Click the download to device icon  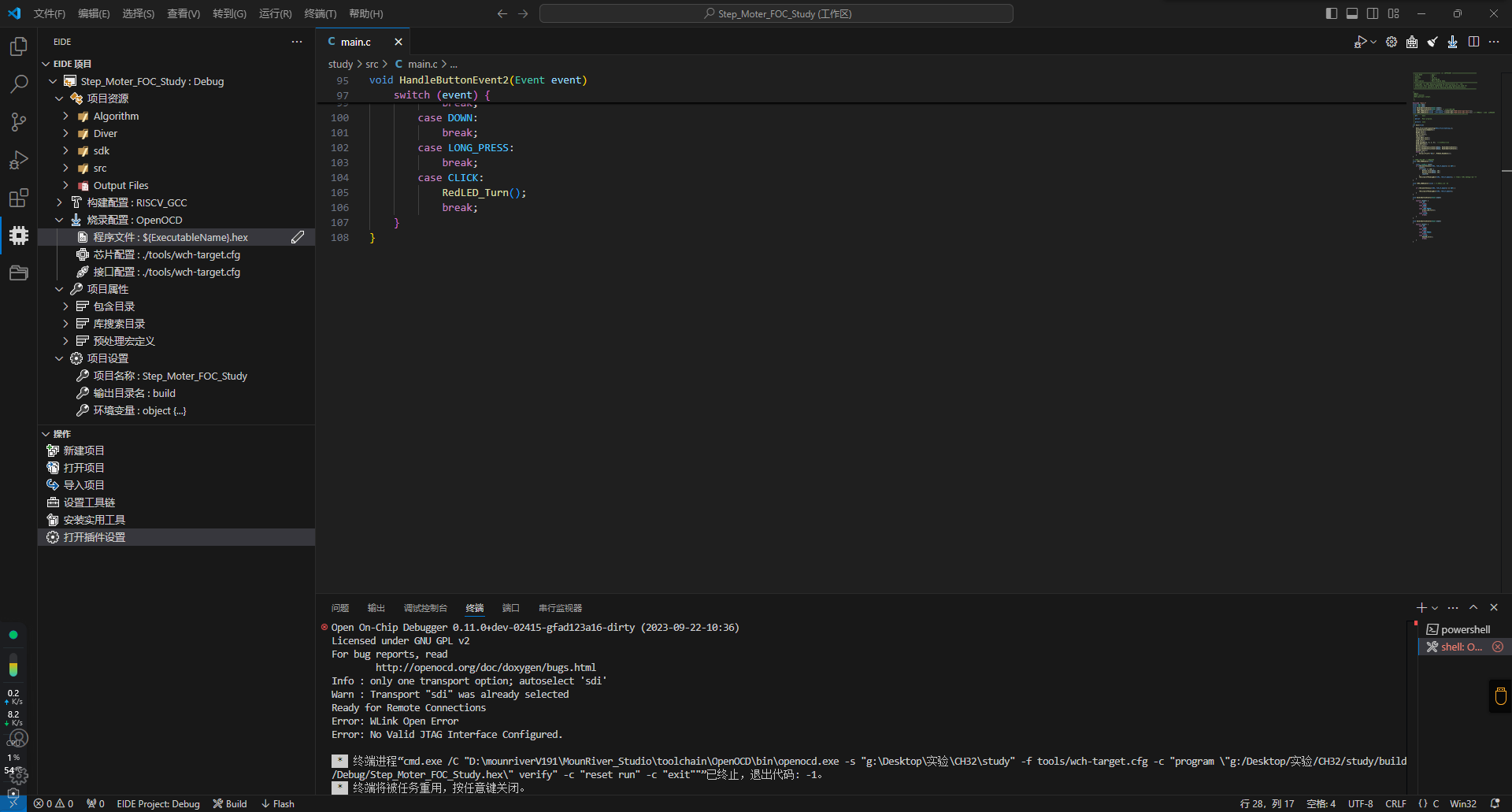point(1453,42)
